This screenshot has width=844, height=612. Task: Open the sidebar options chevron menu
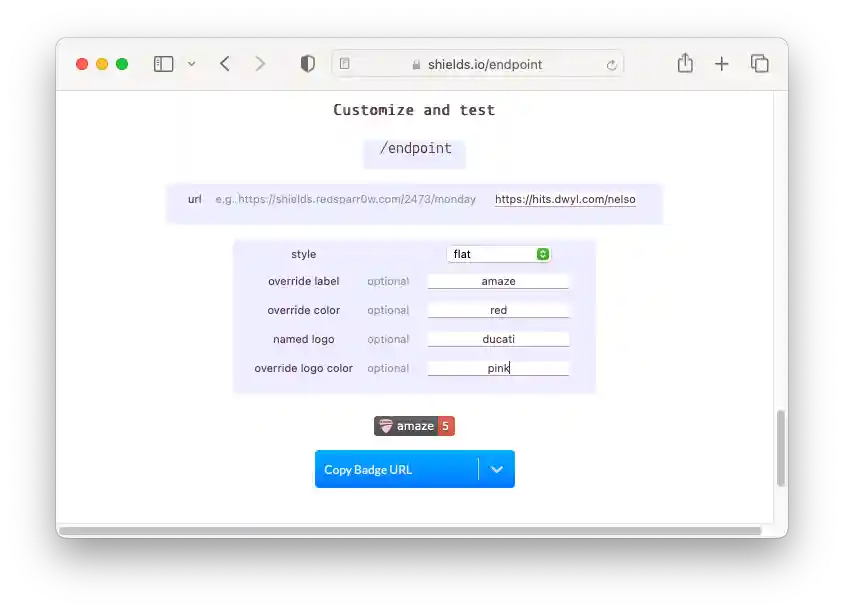192,64
